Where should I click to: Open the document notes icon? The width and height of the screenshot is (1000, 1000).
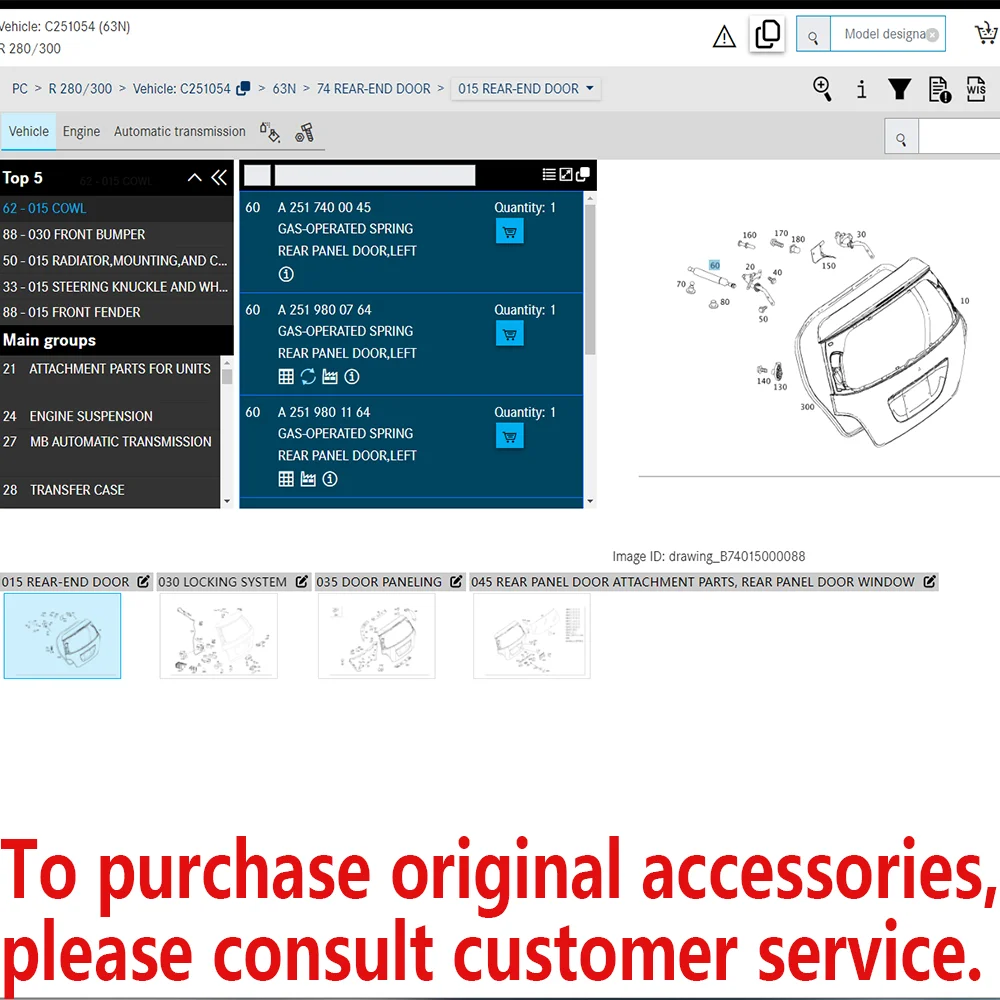click(939, 89)
